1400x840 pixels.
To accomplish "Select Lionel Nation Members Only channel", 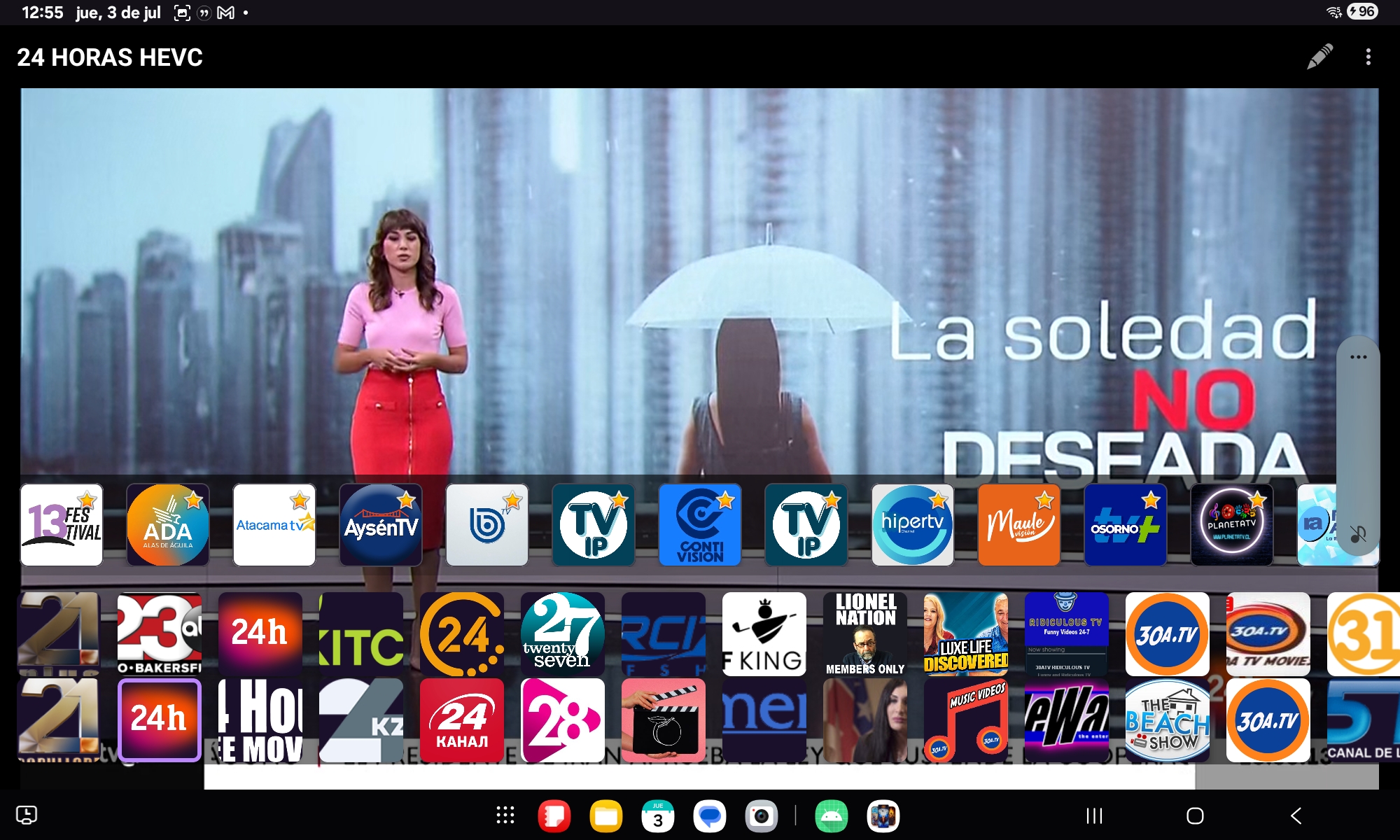I will click(x=865, y=634).
